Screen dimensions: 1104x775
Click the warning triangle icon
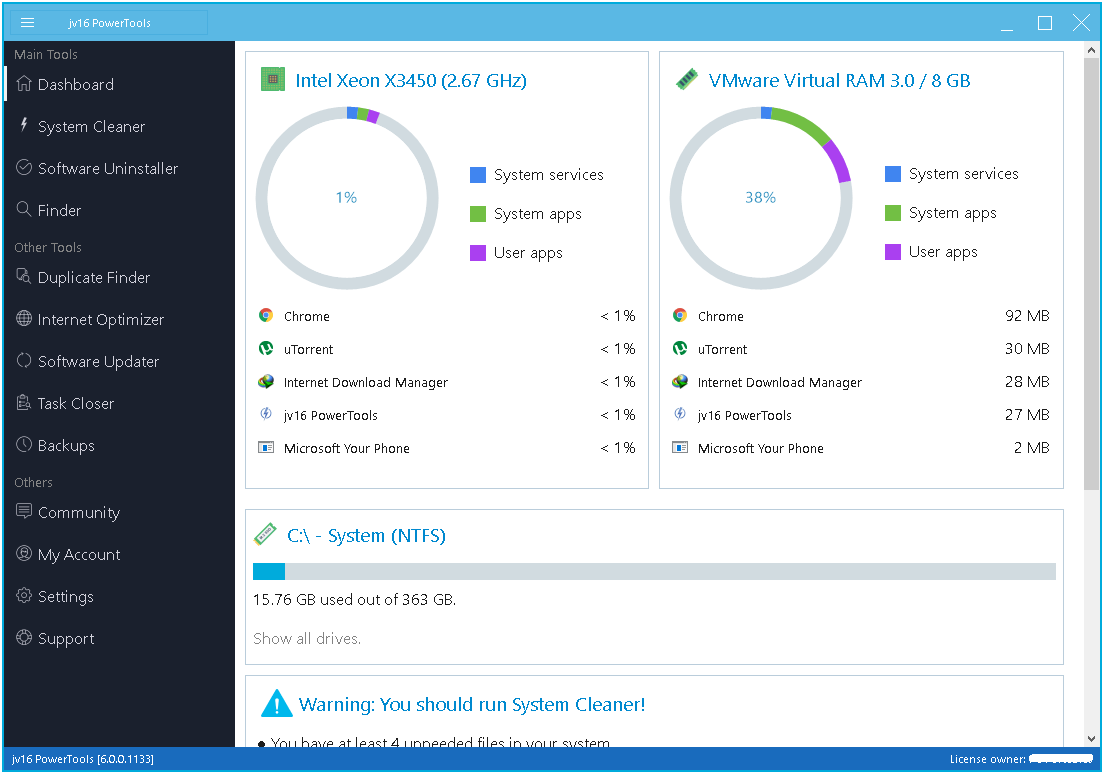tap(276, 703)
